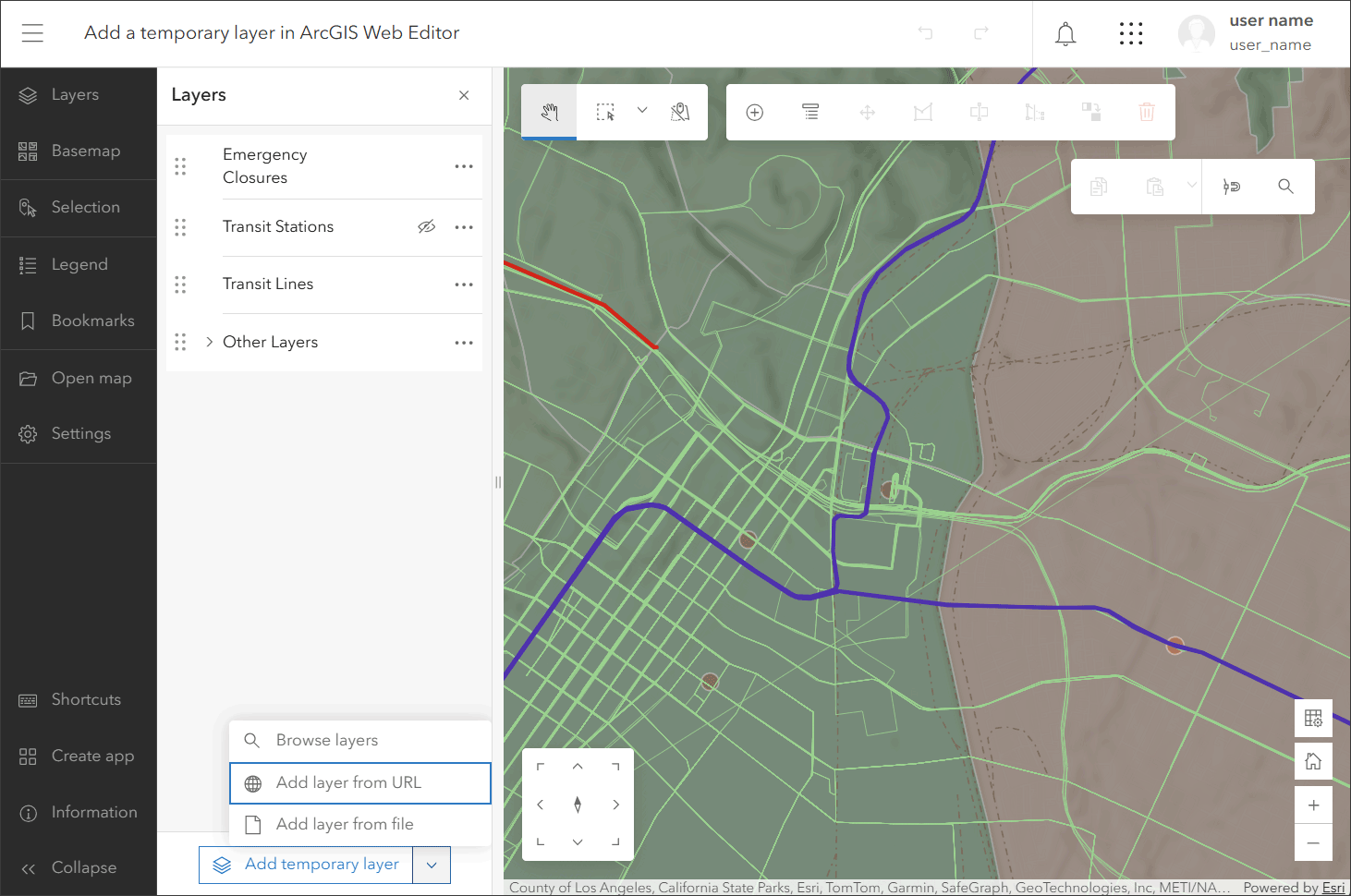Open the app launcher grid
The image size is (1351, 896).
[x=1131, y=33]
